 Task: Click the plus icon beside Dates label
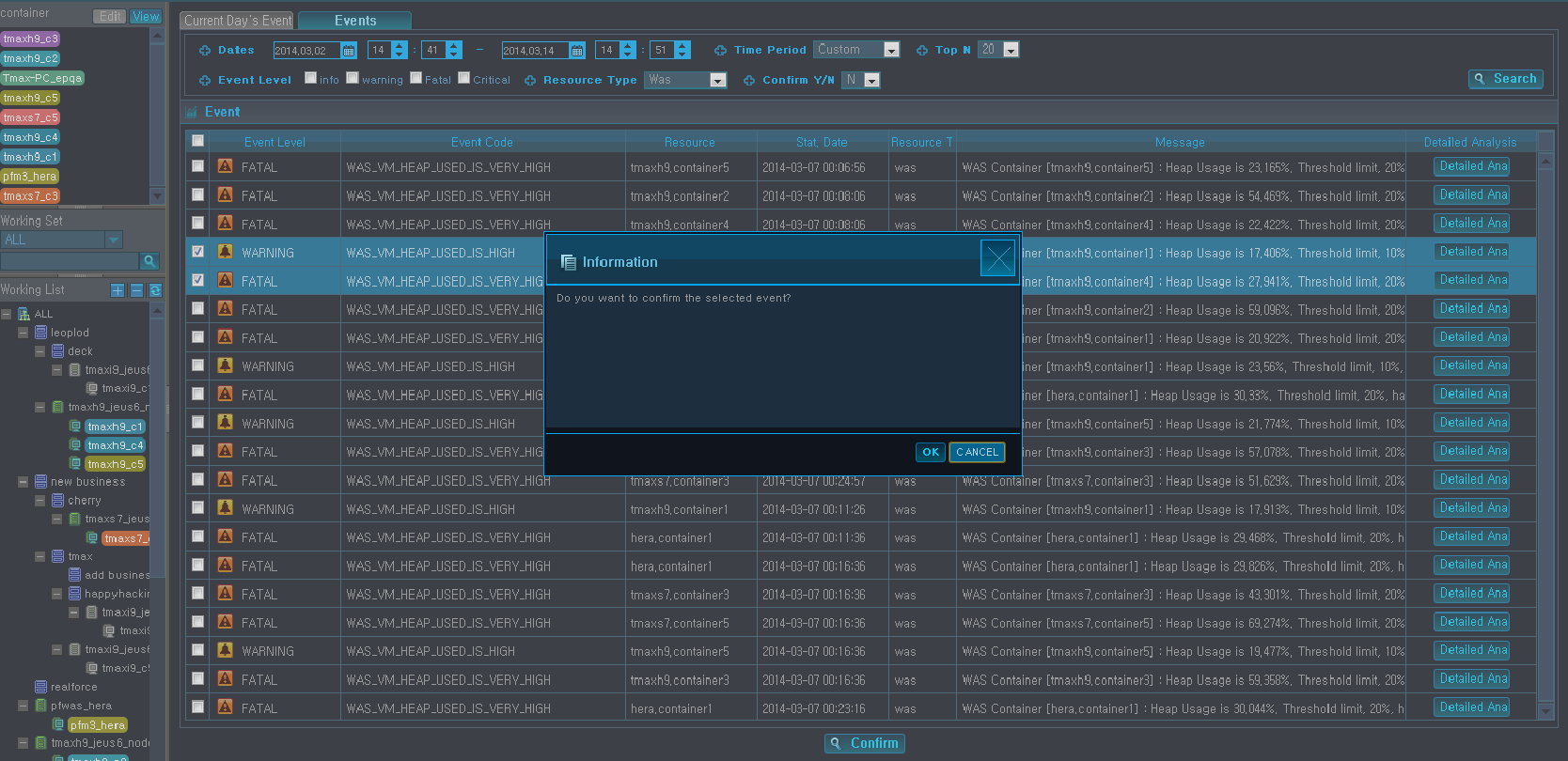[x=205, y=51]
